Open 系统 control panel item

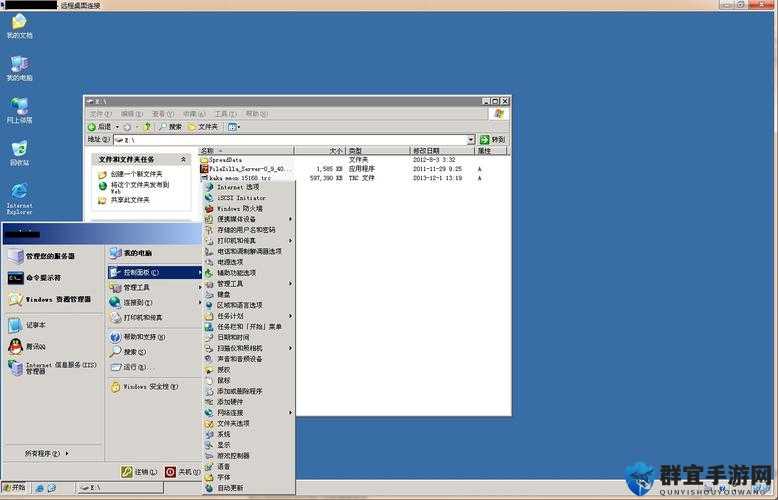pos(249,435)
